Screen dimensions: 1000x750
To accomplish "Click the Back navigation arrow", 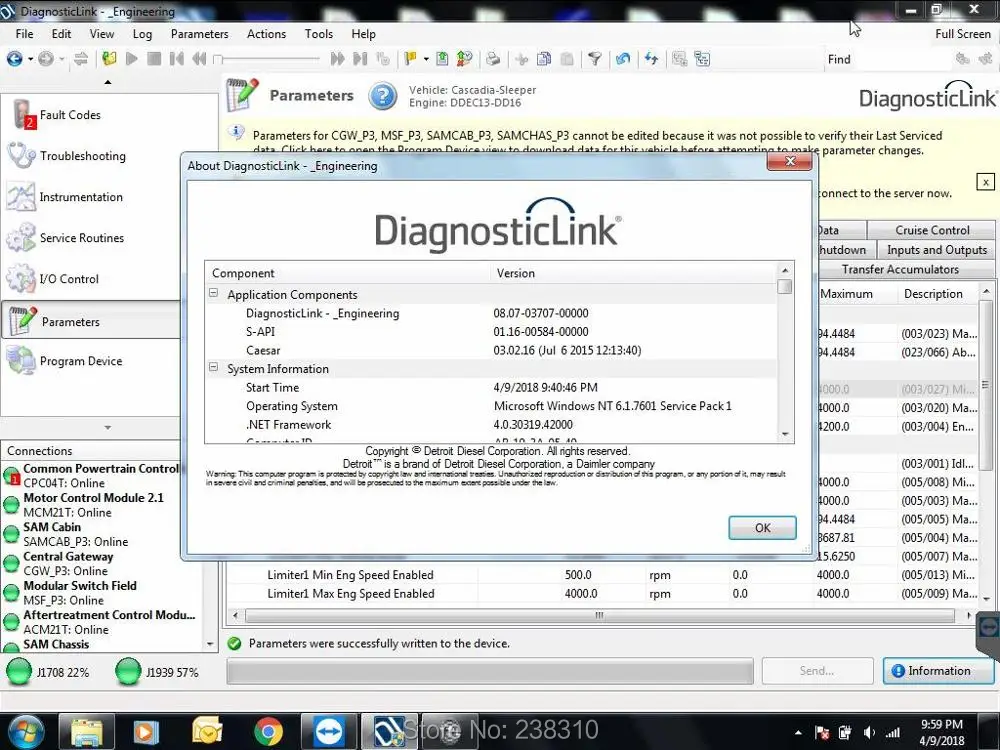I will pos(14,59).
